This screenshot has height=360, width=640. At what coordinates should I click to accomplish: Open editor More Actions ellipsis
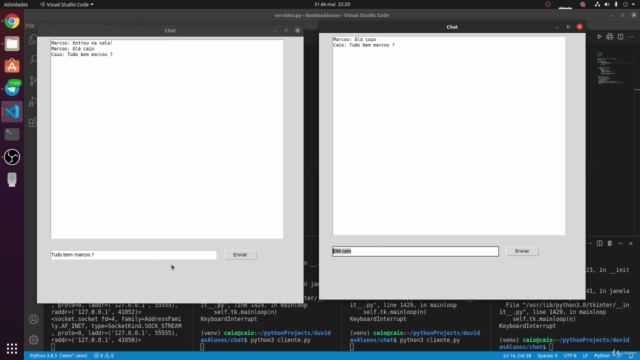pyautogui.click(x=631, y=37)
